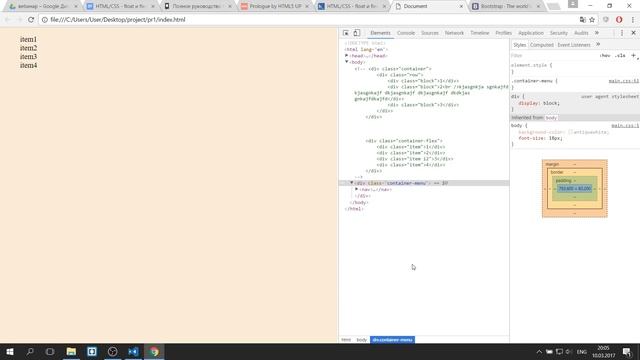Viewport: 640px width, 360px height.
Task: Open Visual Studio Code from the taskbar
Action: coord(133,352)
